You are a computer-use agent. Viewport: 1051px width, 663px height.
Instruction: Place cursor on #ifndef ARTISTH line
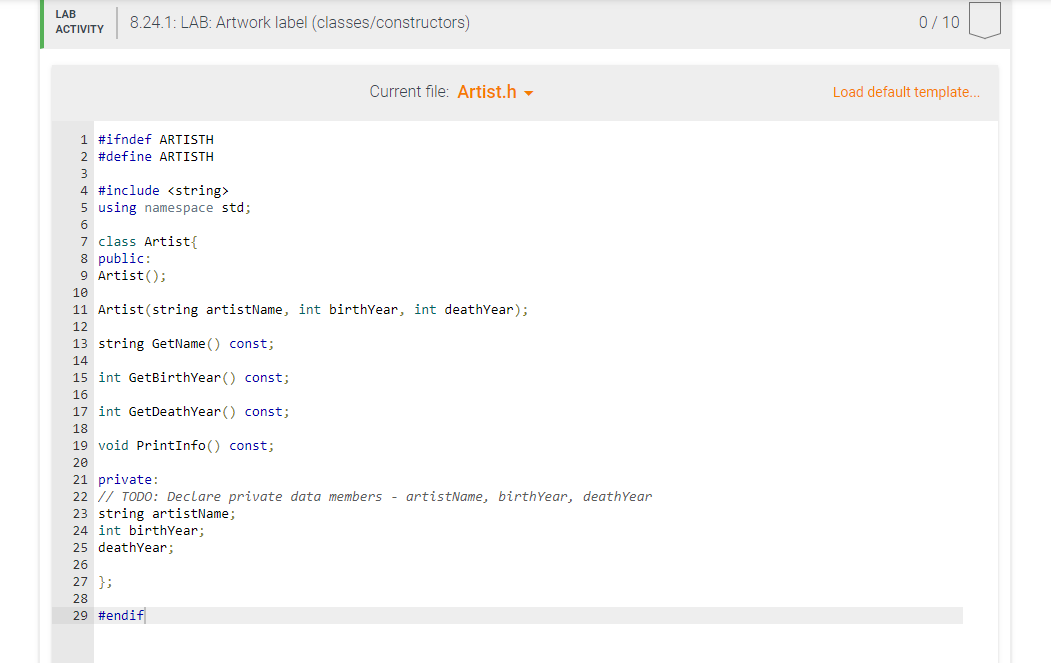[156, 139]
